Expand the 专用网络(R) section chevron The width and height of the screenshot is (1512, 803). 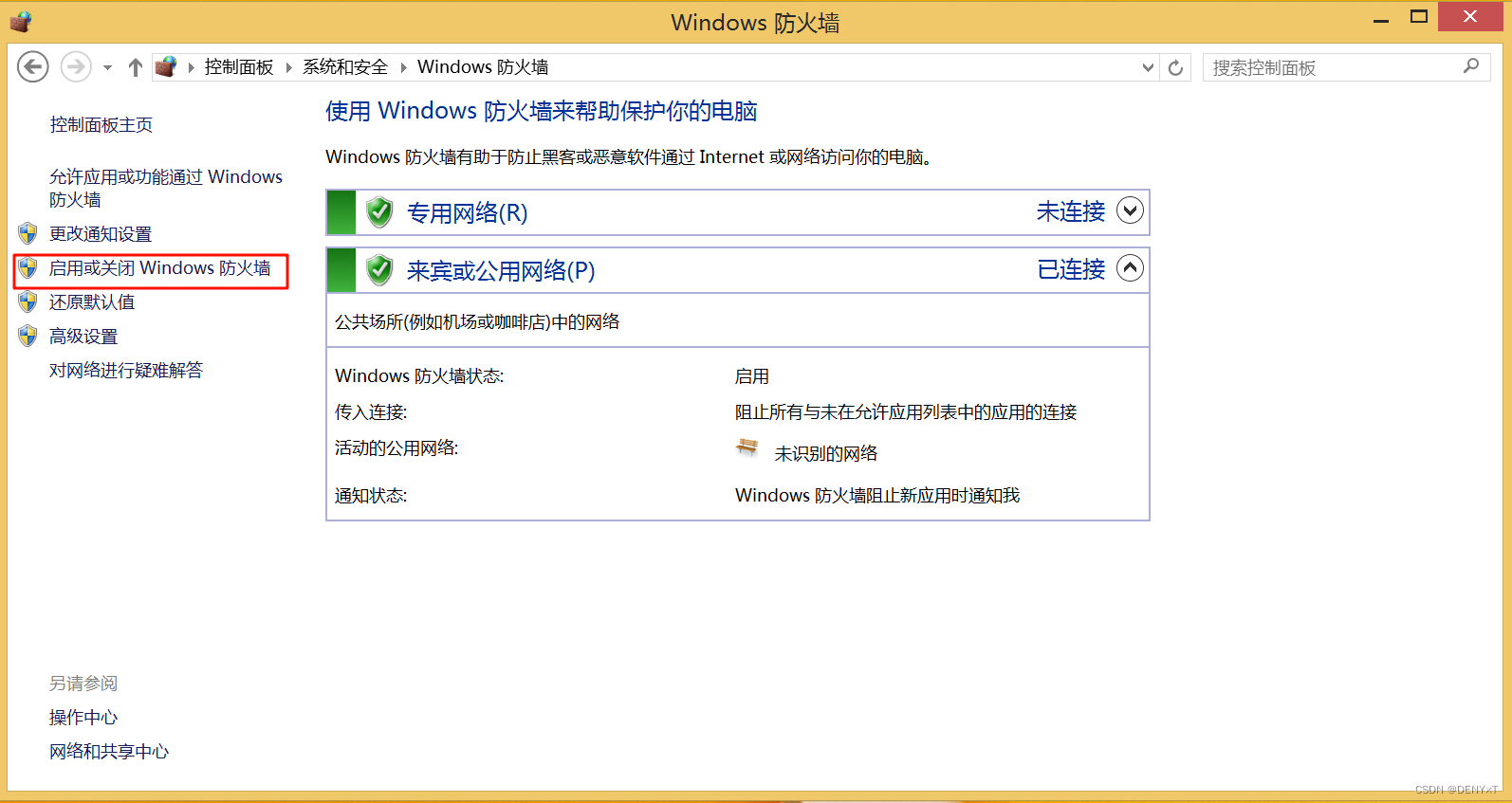[x=1130, y=210]
